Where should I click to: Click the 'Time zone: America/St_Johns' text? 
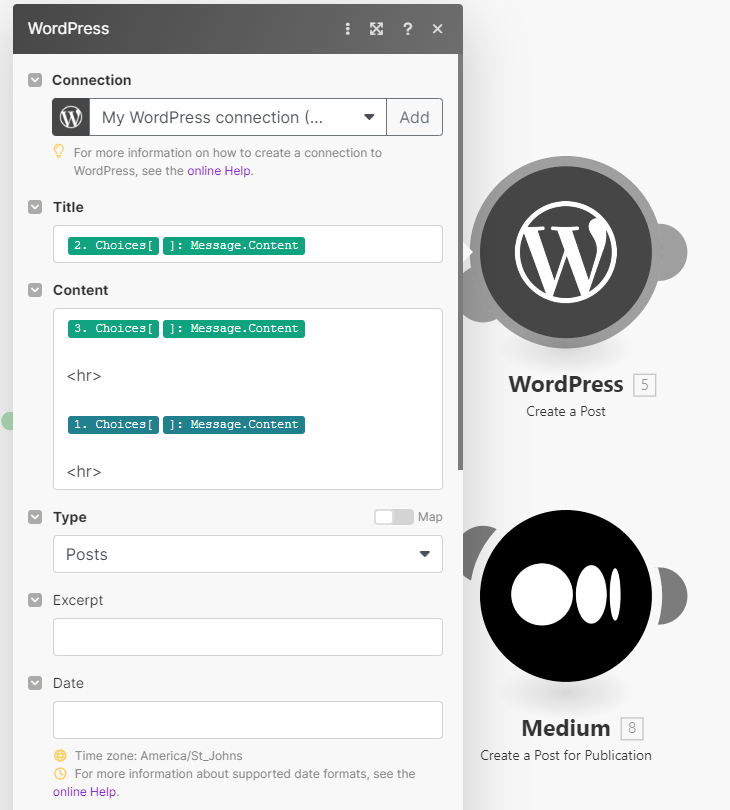pyautogui.click(x=159, y=756)
